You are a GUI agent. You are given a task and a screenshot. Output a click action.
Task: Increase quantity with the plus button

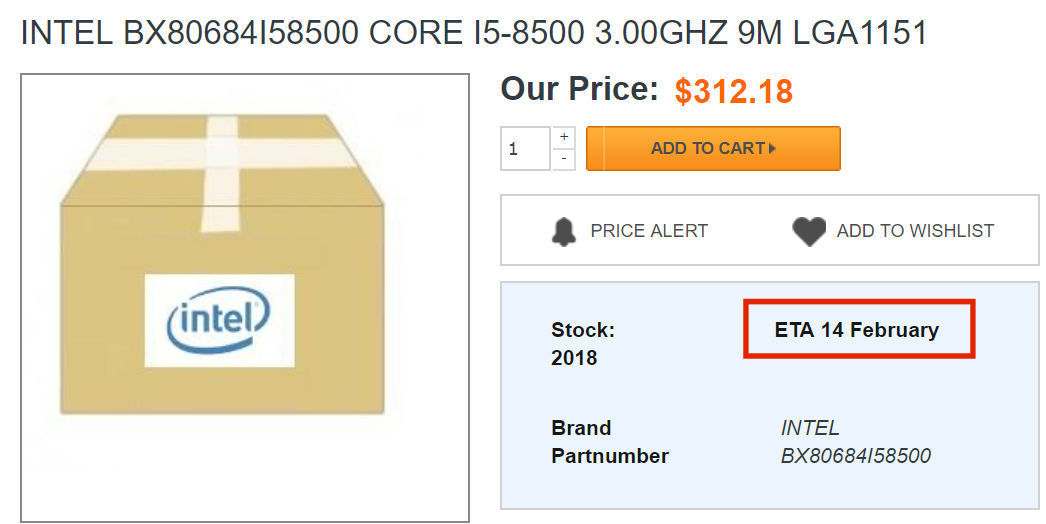click(564, 137)
